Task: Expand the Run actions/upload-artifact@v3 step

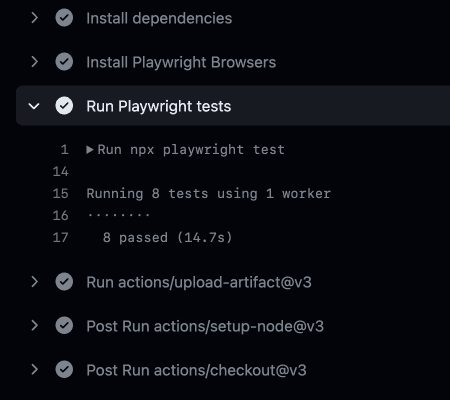Action: 35,282
